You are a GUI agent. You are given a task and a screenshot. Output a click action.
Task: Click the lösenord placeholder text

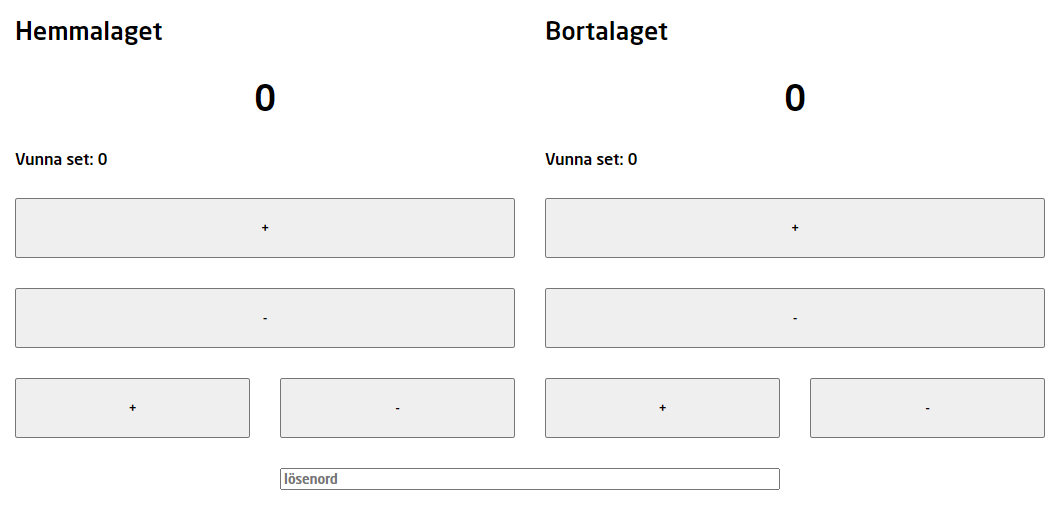pos(311,479)
